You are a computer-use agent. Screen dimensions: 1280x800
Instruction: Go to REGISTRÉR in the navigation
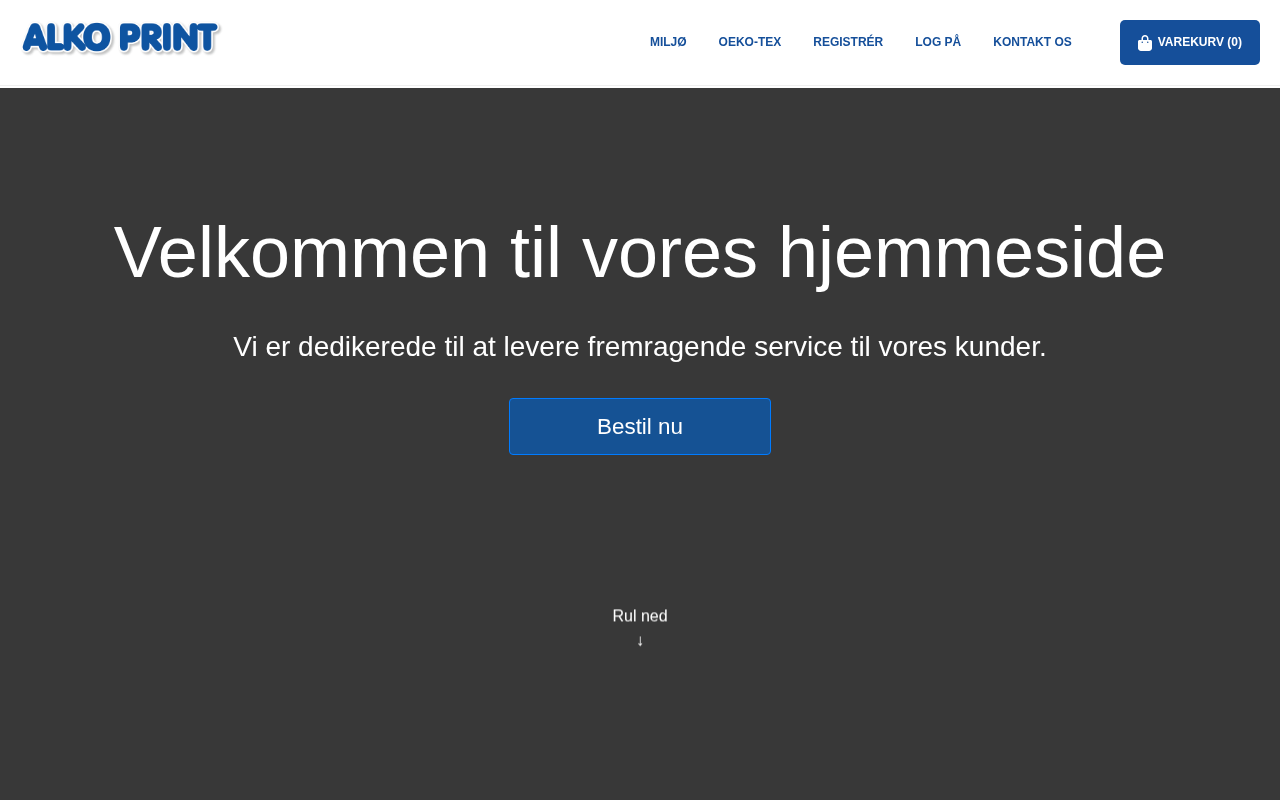[847, 42]
